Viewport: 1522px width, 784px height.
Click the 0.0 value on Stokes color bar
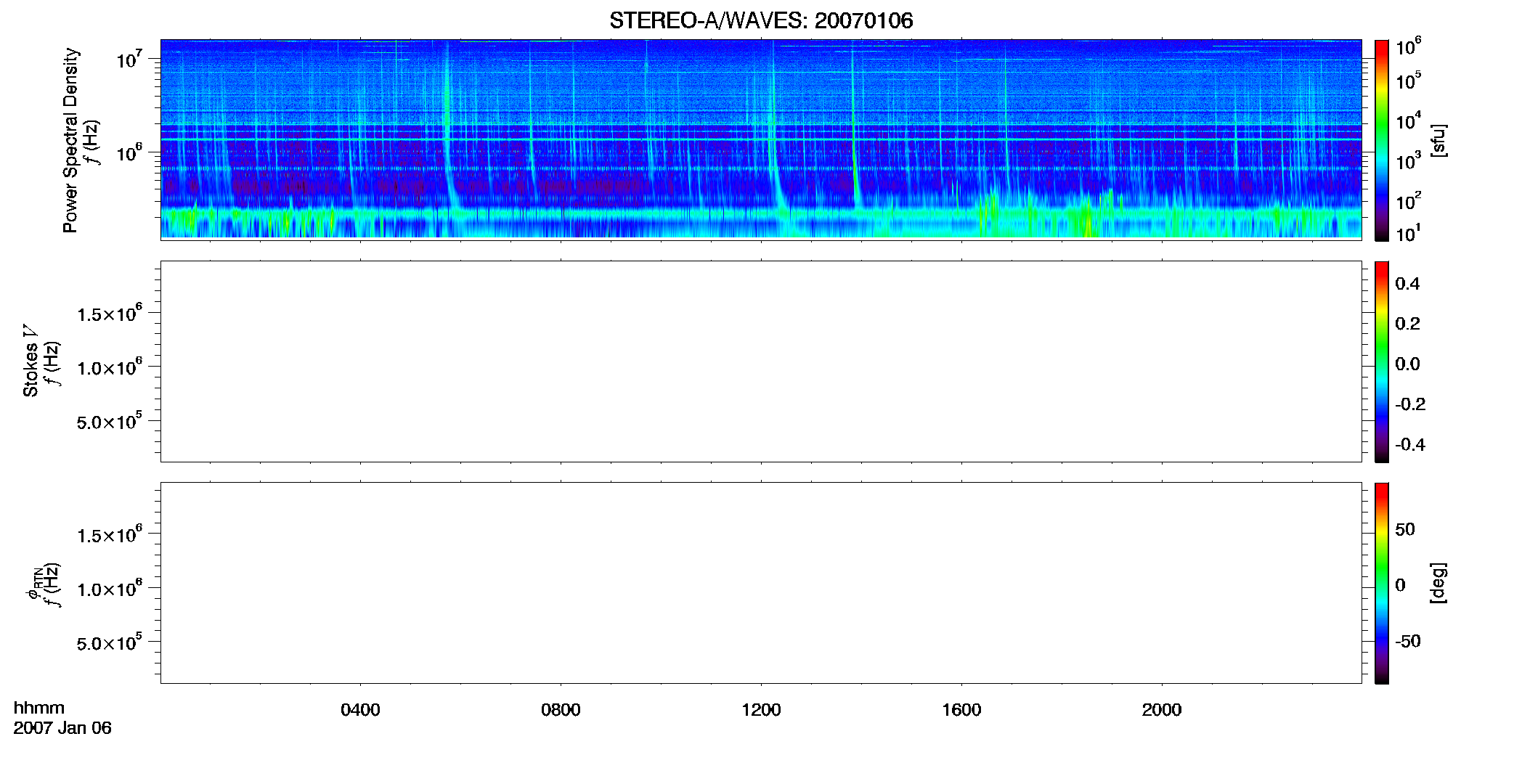(1407, 364)
